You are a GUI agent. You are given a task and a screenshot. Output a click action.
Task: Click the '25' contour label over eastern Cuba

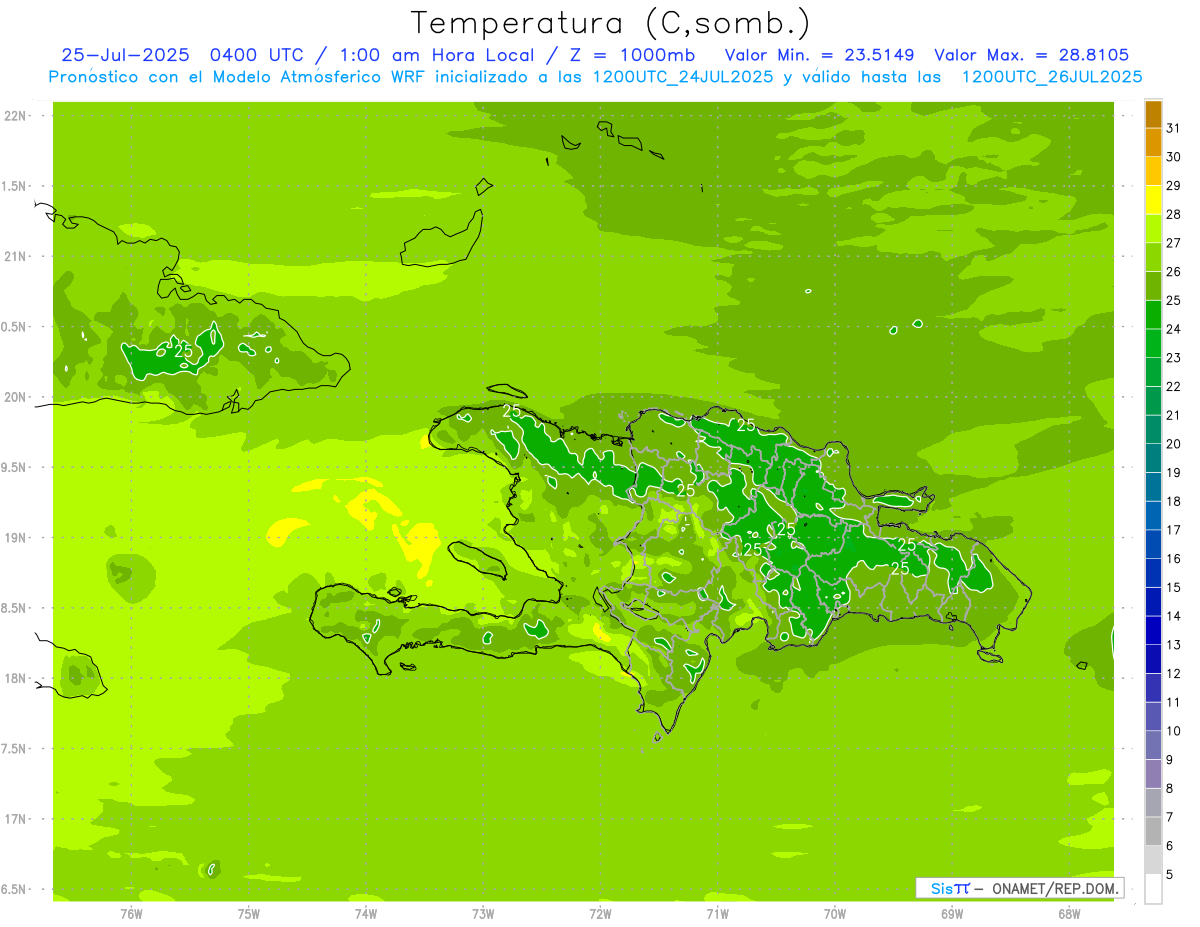[x=184, y=350]
